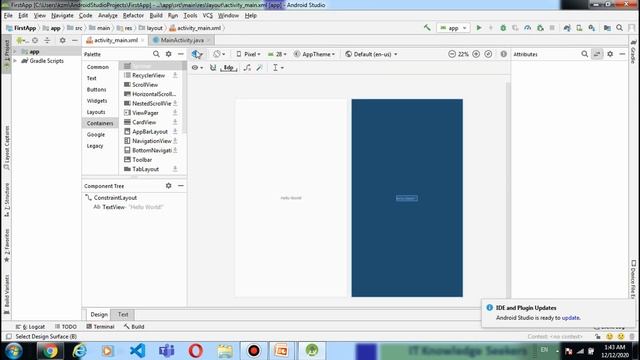The width and height of the screenshot is (640, 360).
Task: Open the Refactor menu
Action: coord(133,16)
